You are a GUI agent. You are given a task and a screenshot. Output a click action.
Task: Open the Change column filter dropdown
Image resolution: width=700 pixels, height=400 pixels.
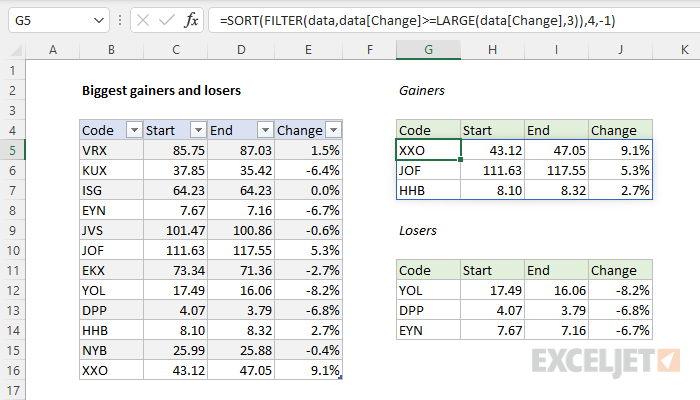[x=333, y=130]
